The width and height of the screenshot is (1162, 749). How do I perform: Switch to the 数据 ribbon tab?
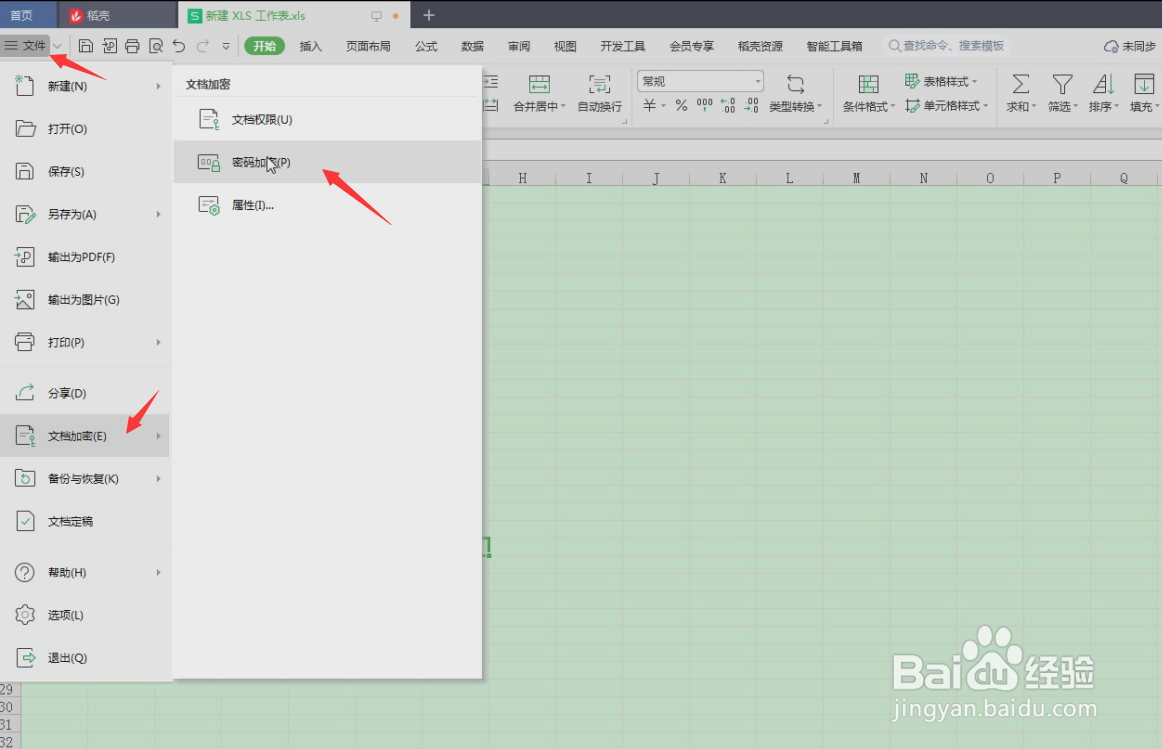point(472,46)
